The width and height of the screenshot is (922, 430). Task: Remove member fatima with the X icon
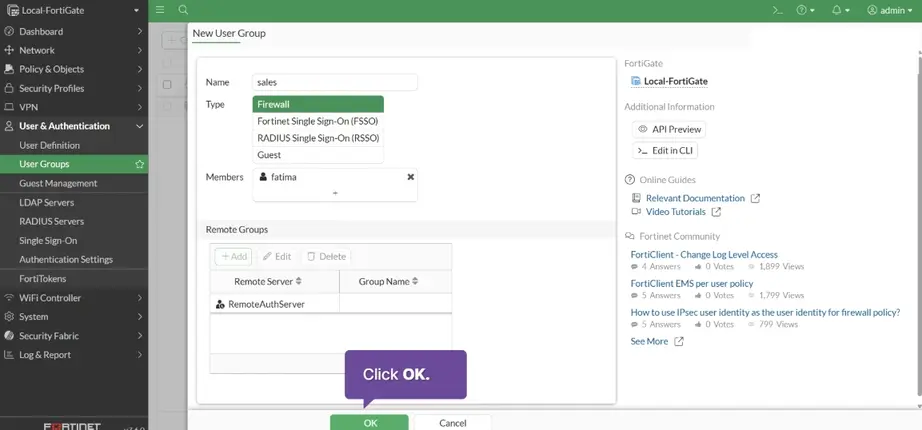(x=410, y=176)
